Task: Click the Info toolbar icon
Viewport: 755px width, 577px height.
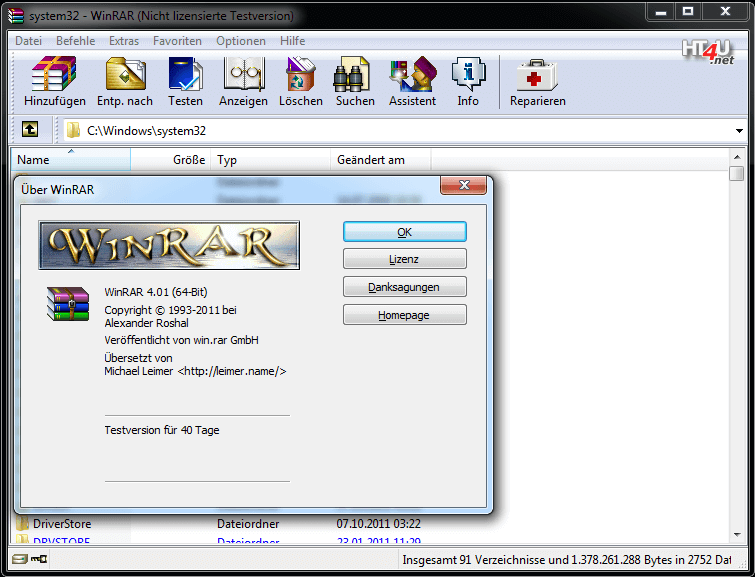Action: pyautogui.click(x=468, y=74)
